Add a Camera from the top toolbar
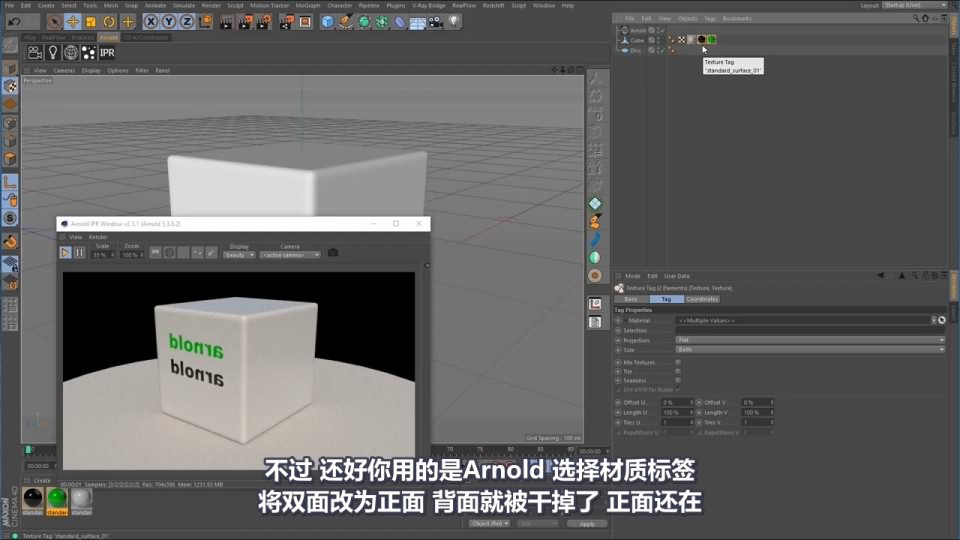 [x=435, y=22]
